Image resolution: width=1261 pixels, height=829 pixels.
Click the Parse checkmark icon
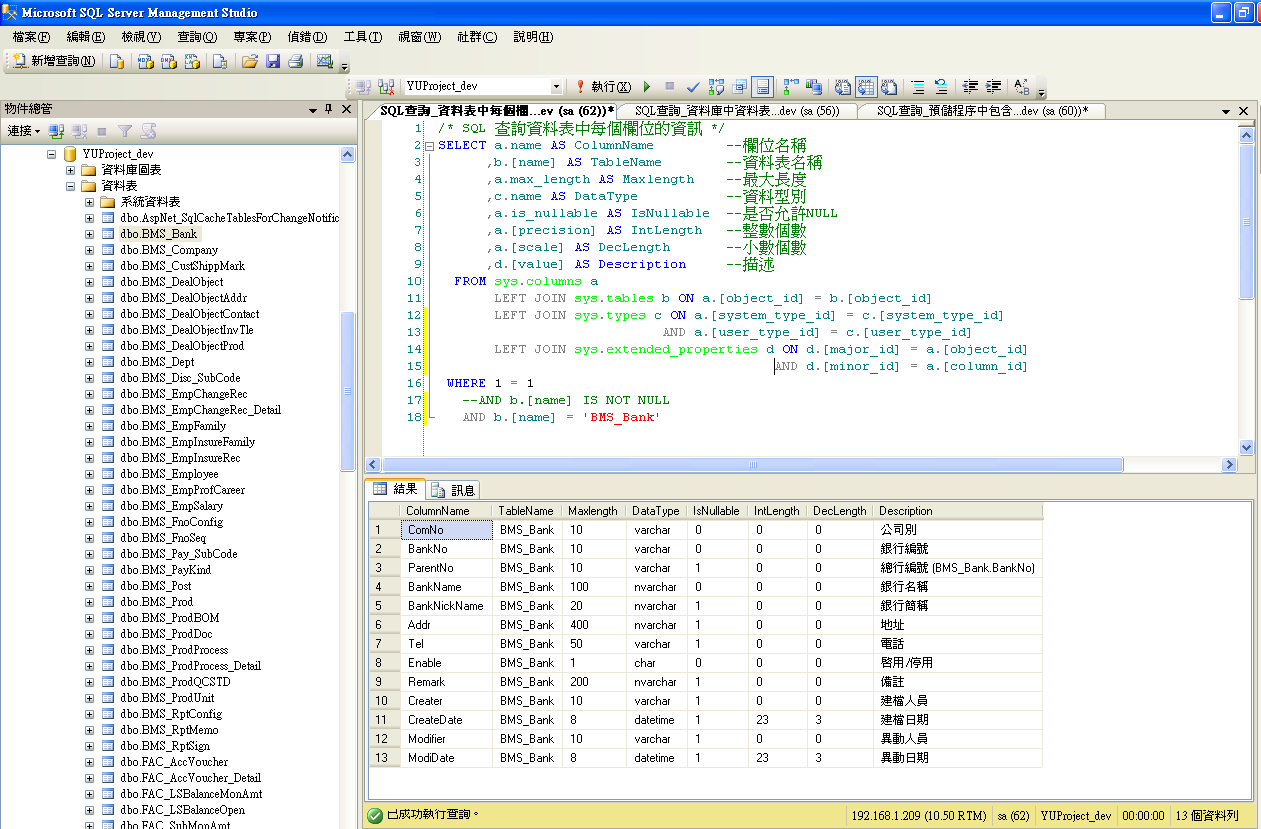point(693,87)
